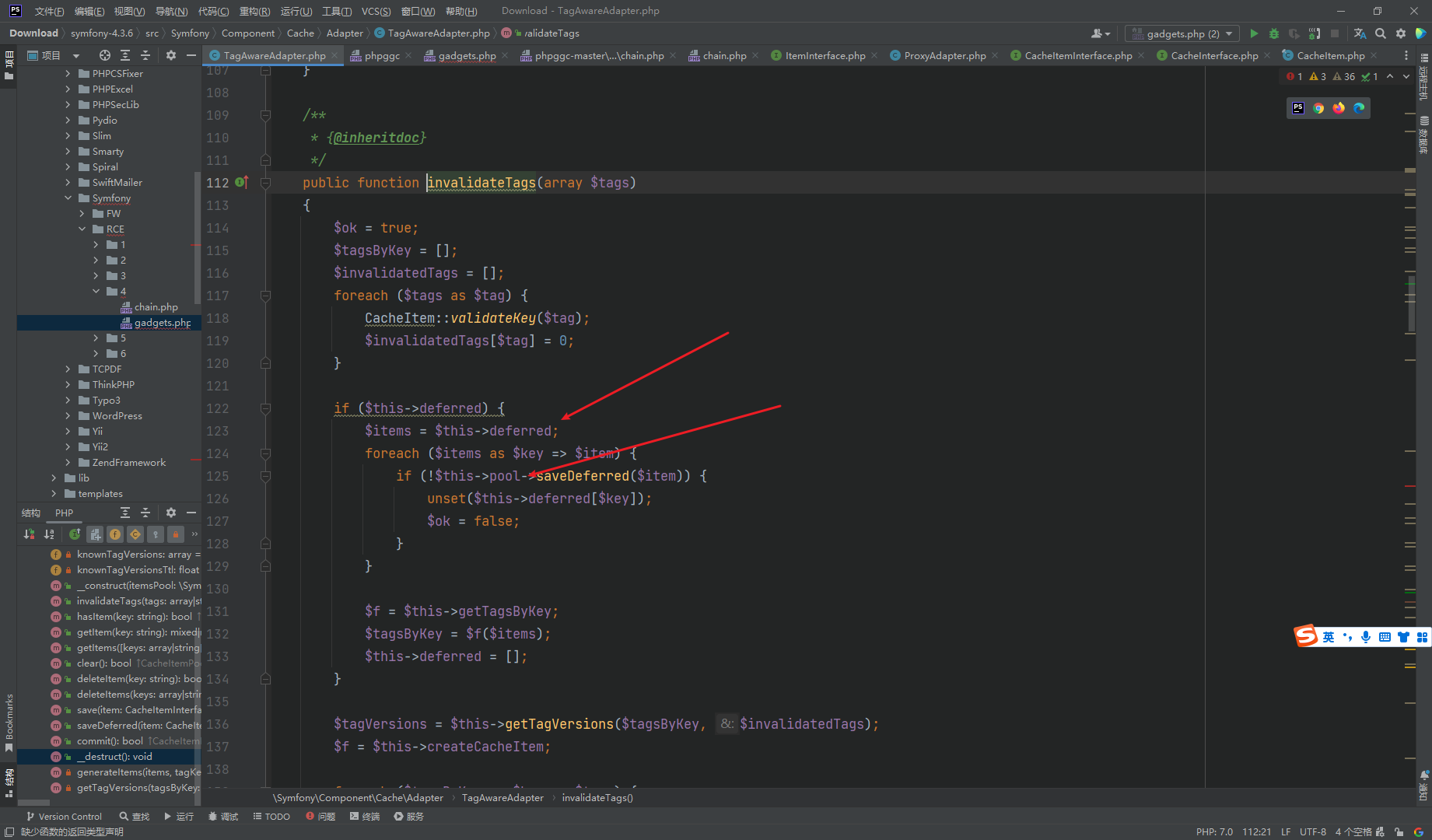Open preview in built-in PhpStorm browser icon

1298,108
